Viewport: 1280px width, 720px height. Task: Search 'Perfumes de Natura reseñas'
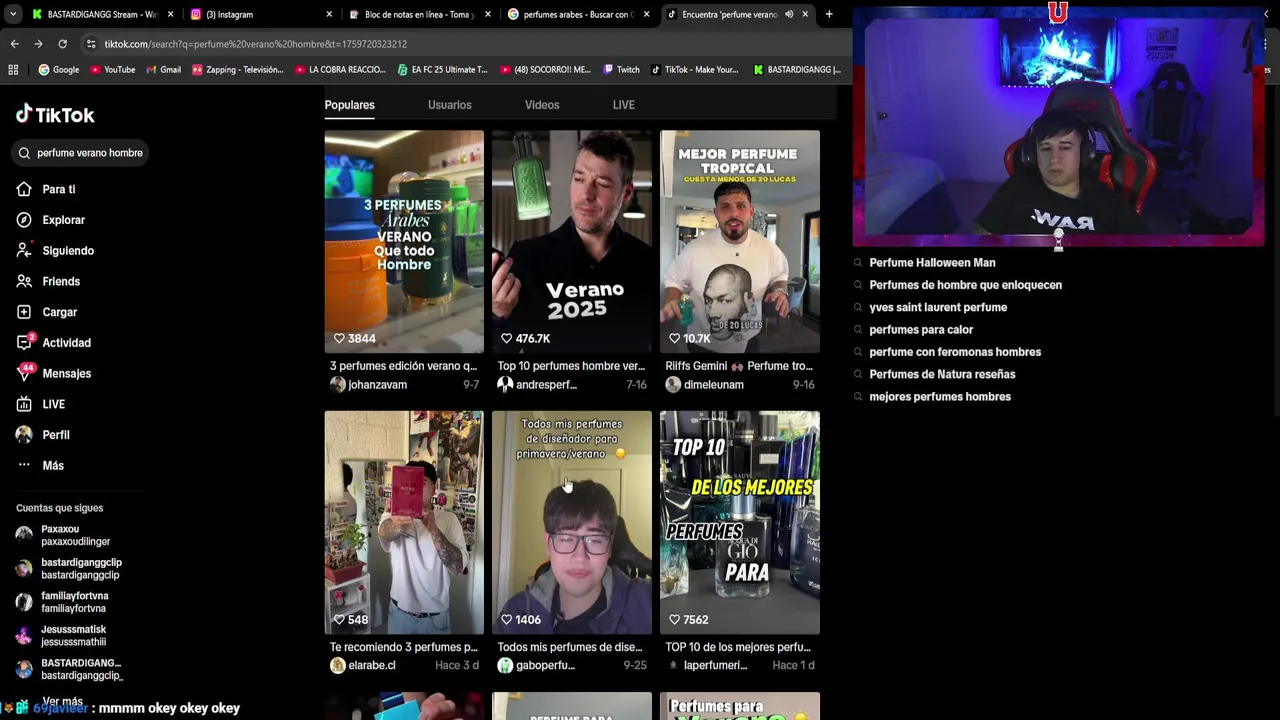(942, 374)
